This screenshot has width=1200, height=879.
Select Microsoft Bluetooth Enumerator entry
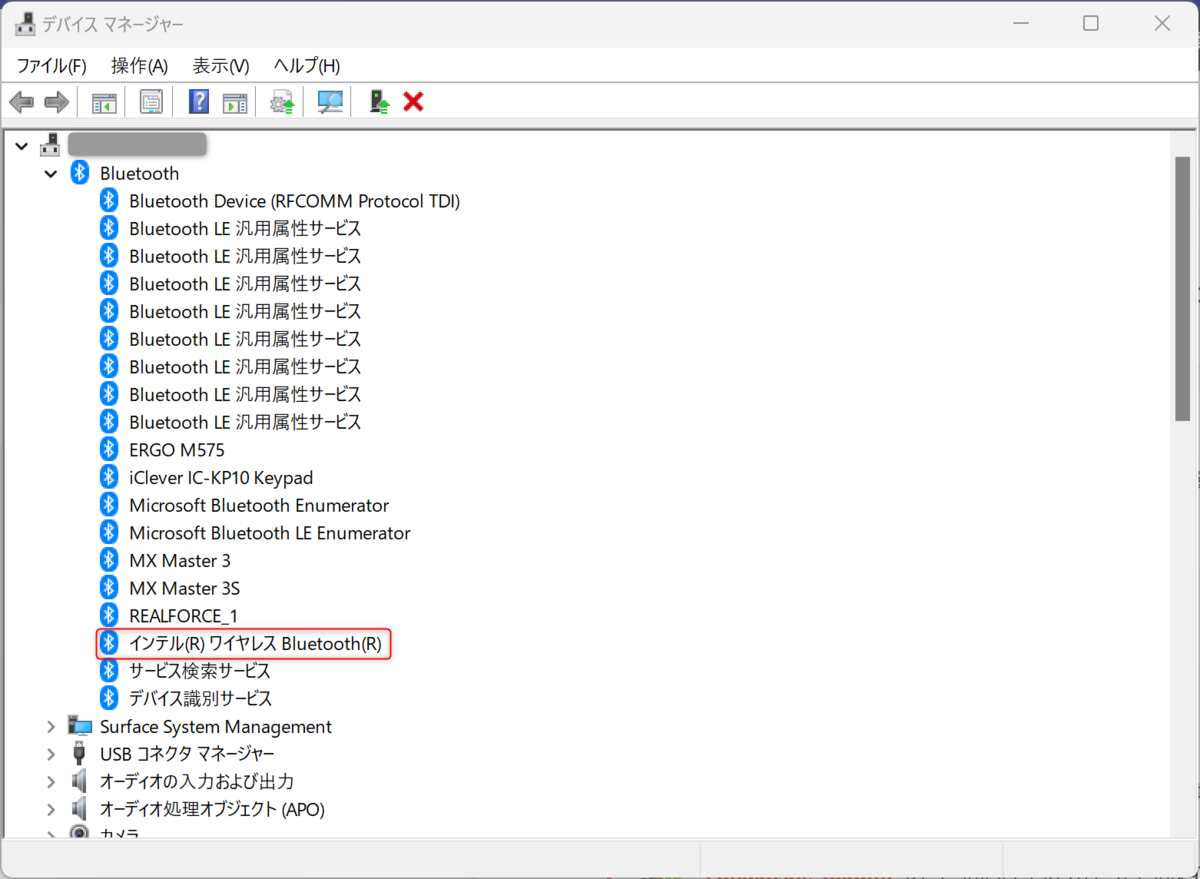pyautogui.click(x=259, y=505)
